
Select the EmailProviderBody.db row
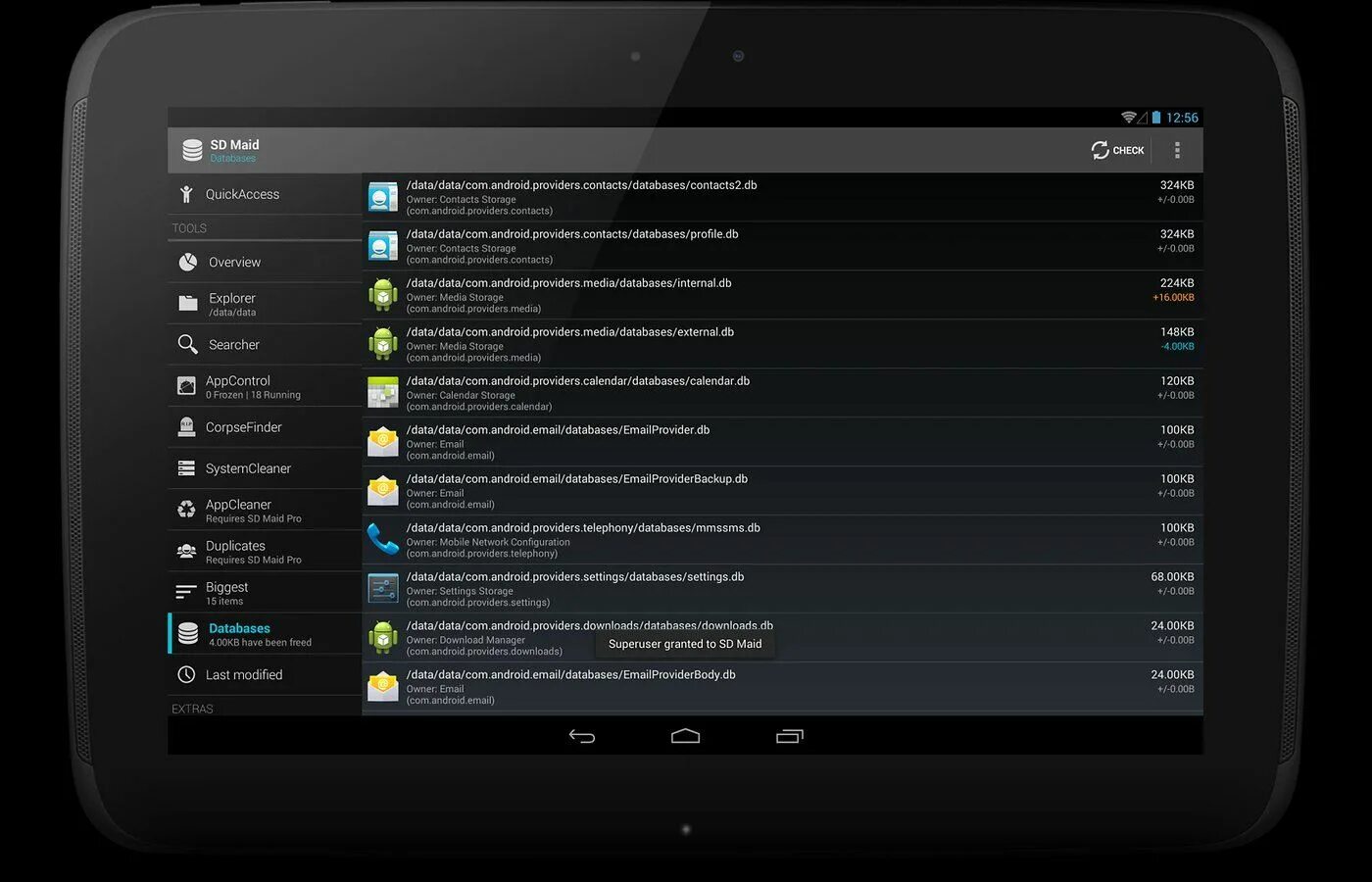coord(782,687)
